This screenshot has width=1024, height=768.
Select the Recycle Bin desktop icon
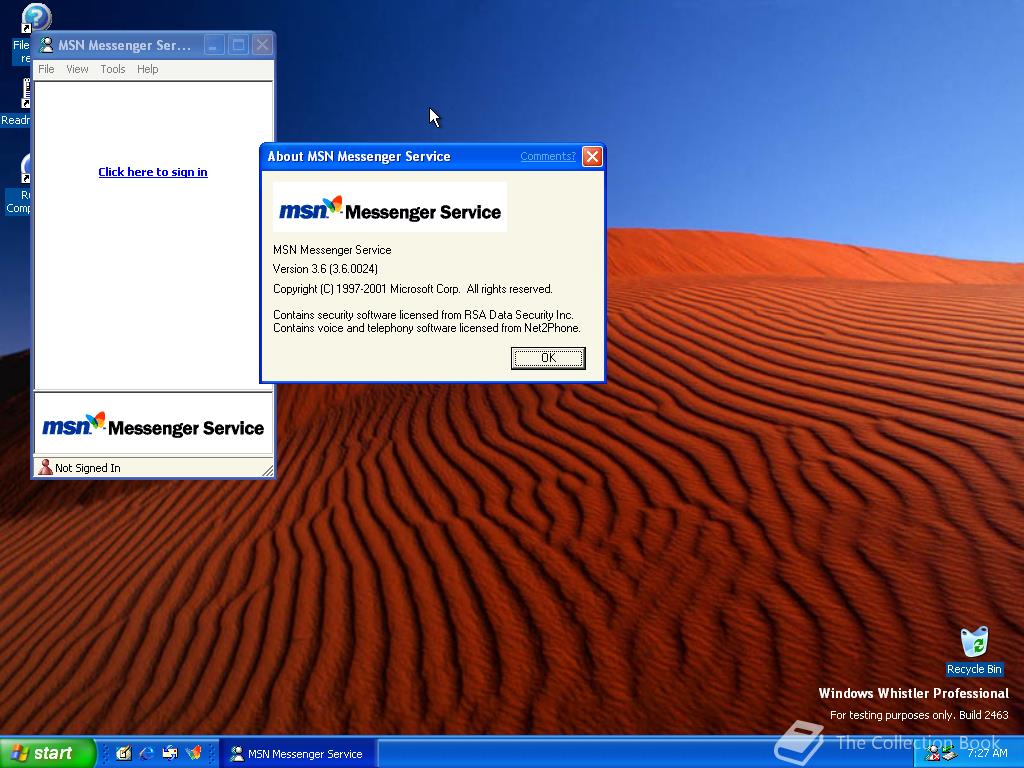tap(974, 651)
